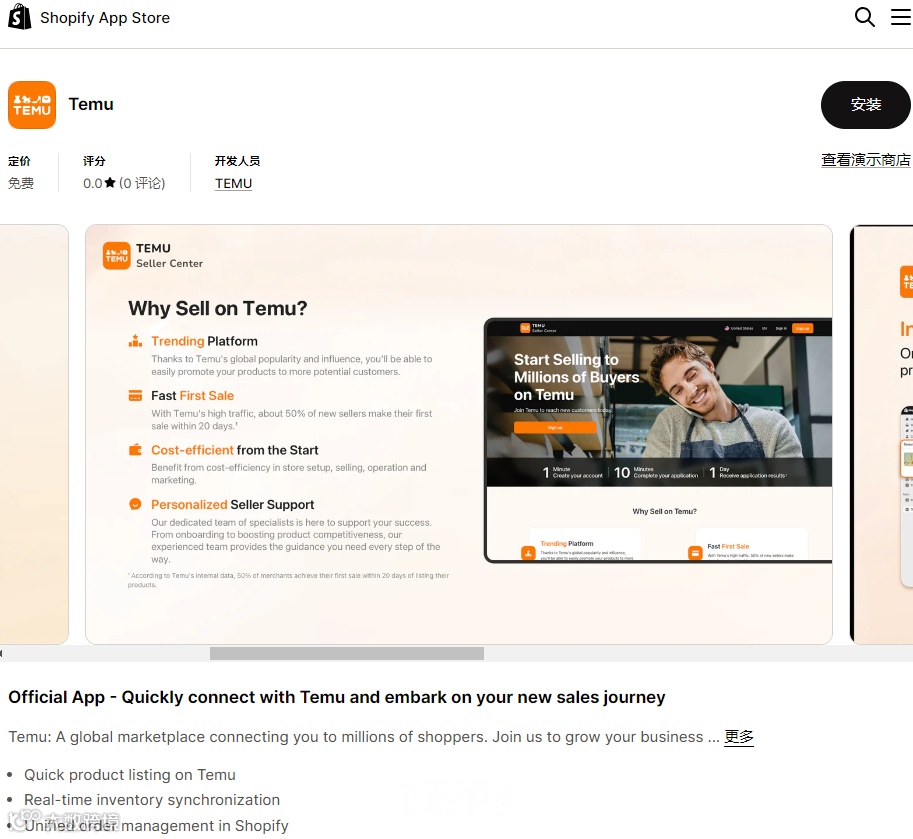Click the left scrollbar arrow
The width and height of the screenshot is (913, 839).
tap(2, 653)
